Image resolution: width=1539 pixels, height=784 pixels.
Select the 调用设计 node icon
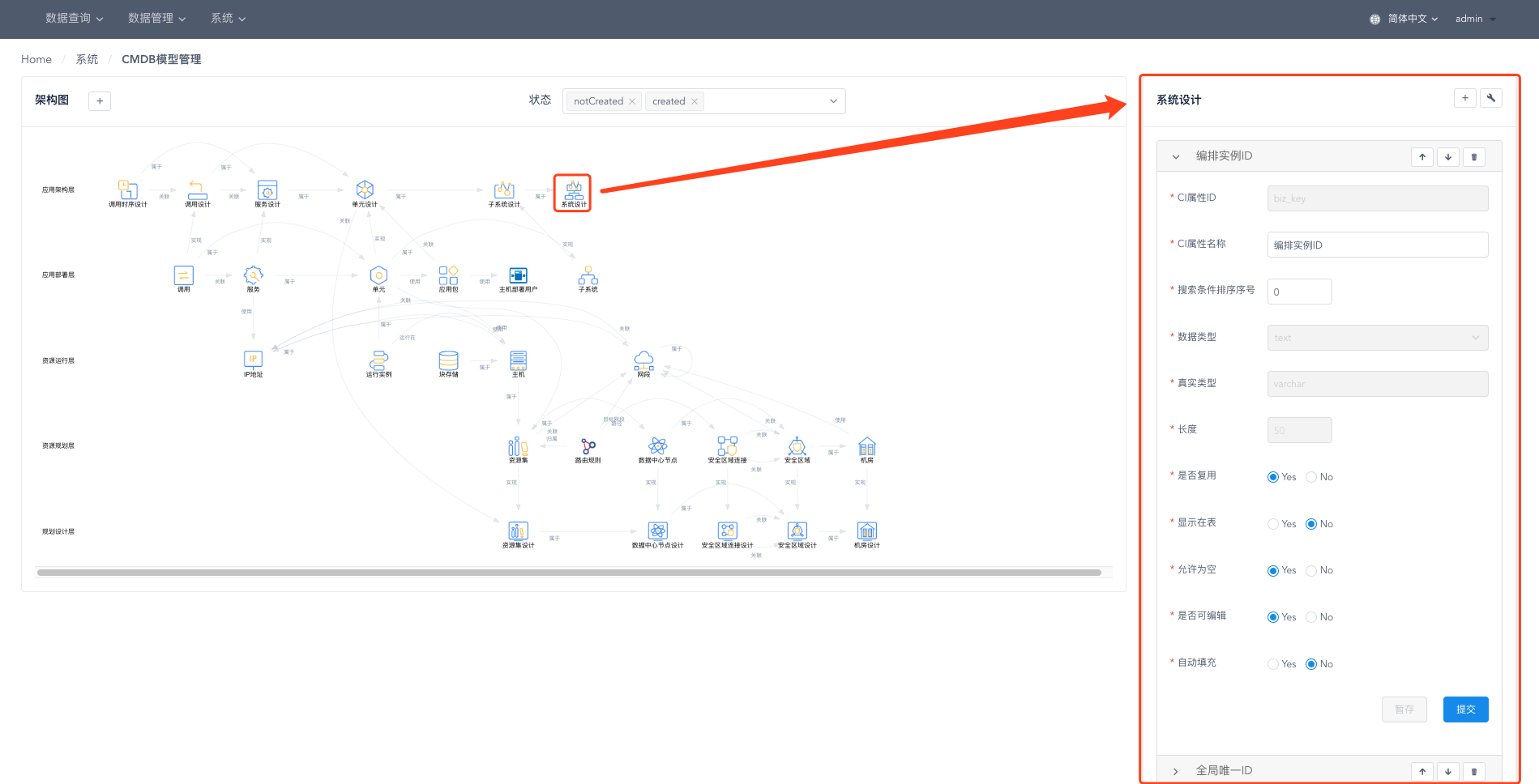[197, 190]
